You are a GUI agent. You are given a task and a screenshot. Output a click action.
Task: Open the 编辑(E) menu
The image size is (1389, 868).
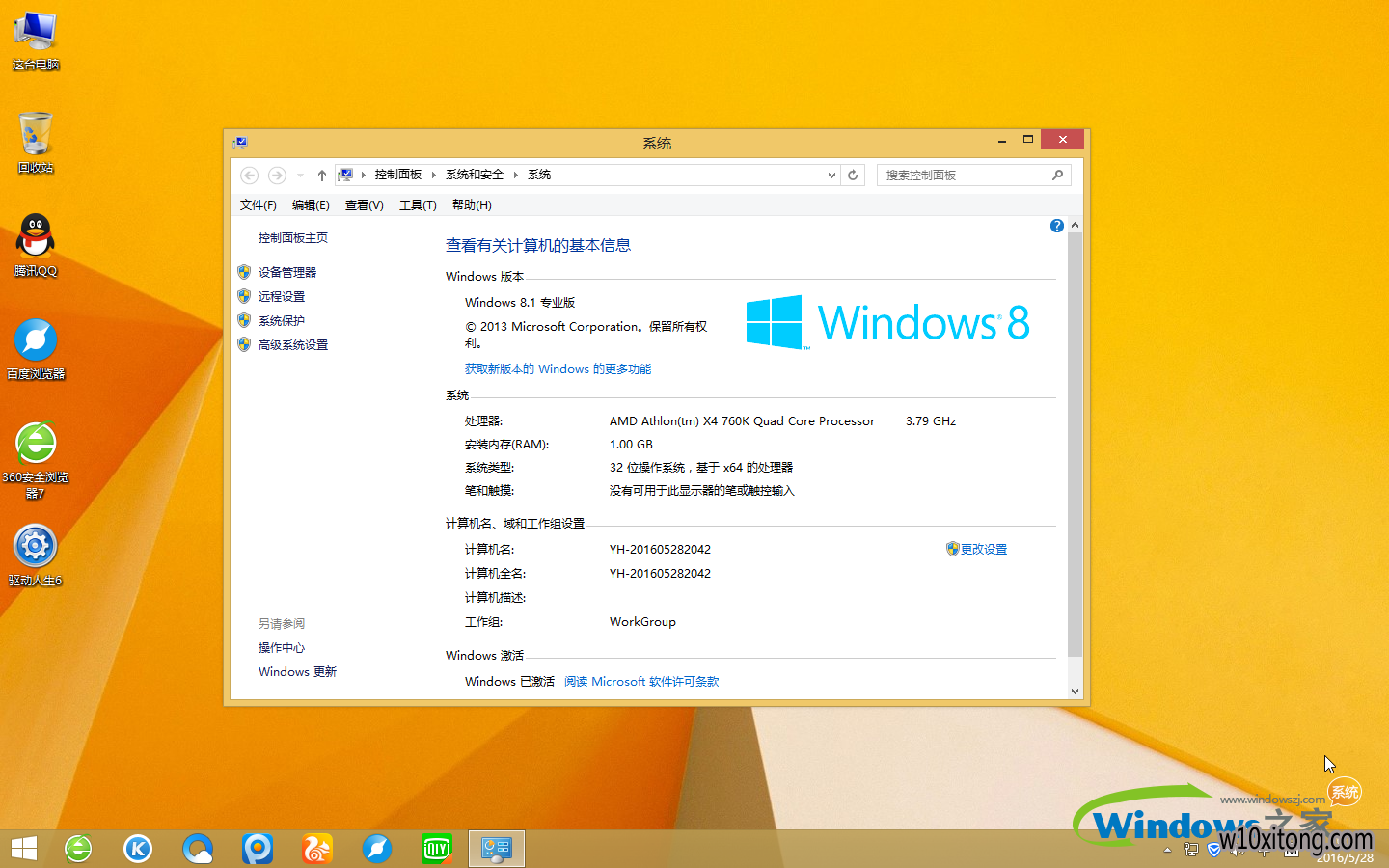[311, 204]
